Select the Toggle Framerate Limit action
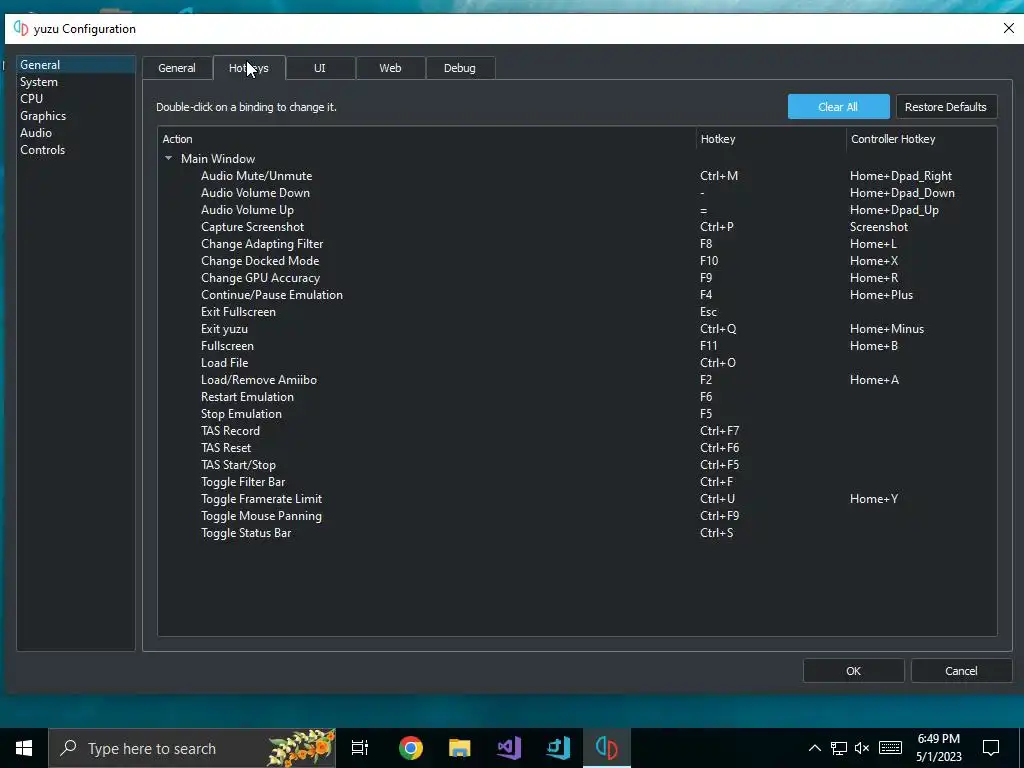1024x768 pixels. tap(261, 498)
